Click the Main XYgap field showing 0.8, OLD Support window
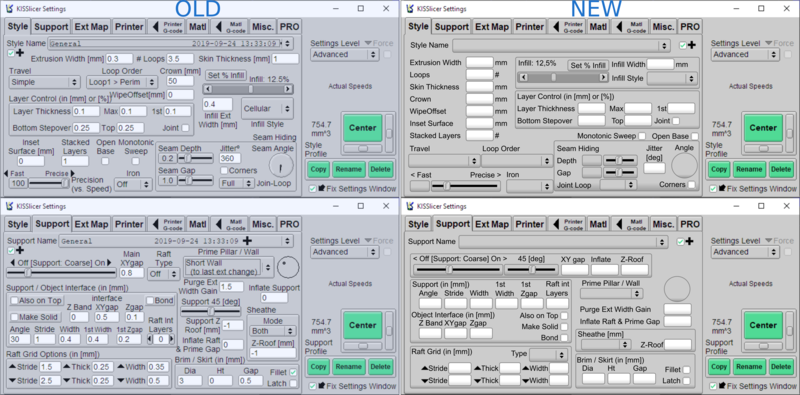 pos(132,273)
